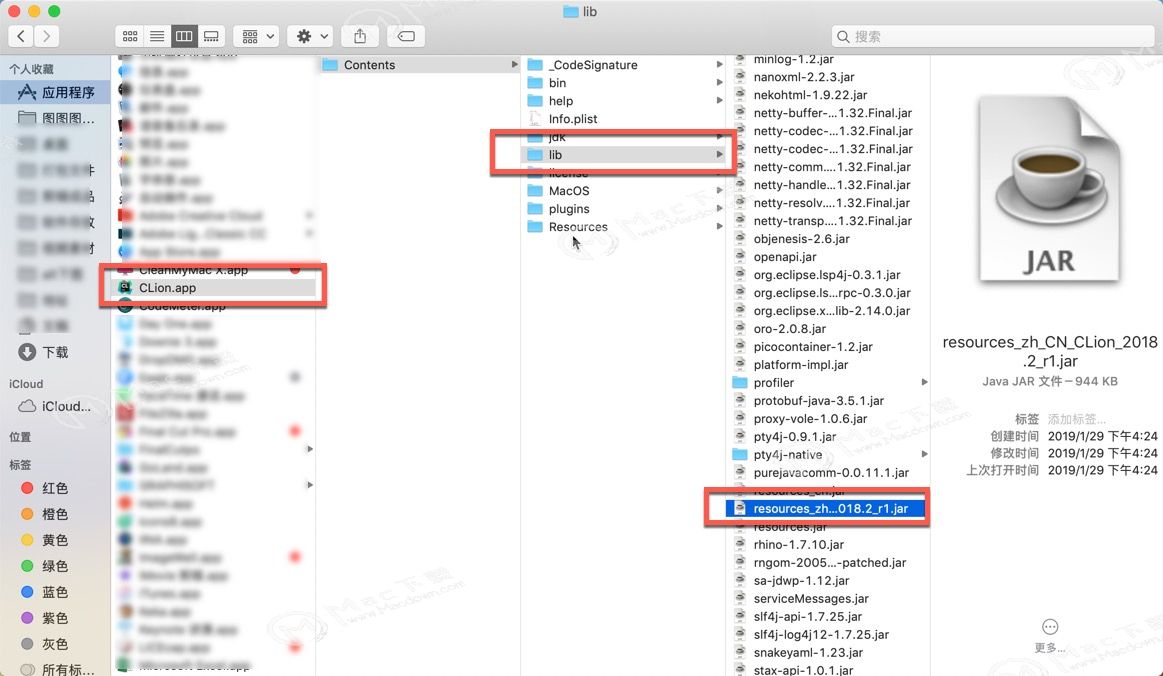Select the Contents folder
The image size is (1163, 676).
click(x=420, y=65)
